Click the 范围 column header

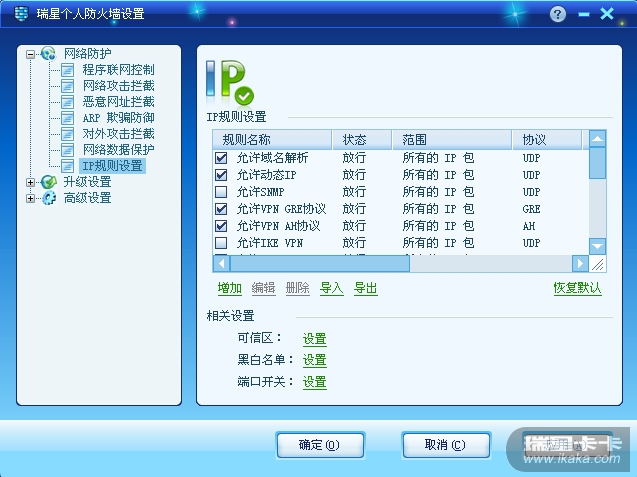pos(452,140)
